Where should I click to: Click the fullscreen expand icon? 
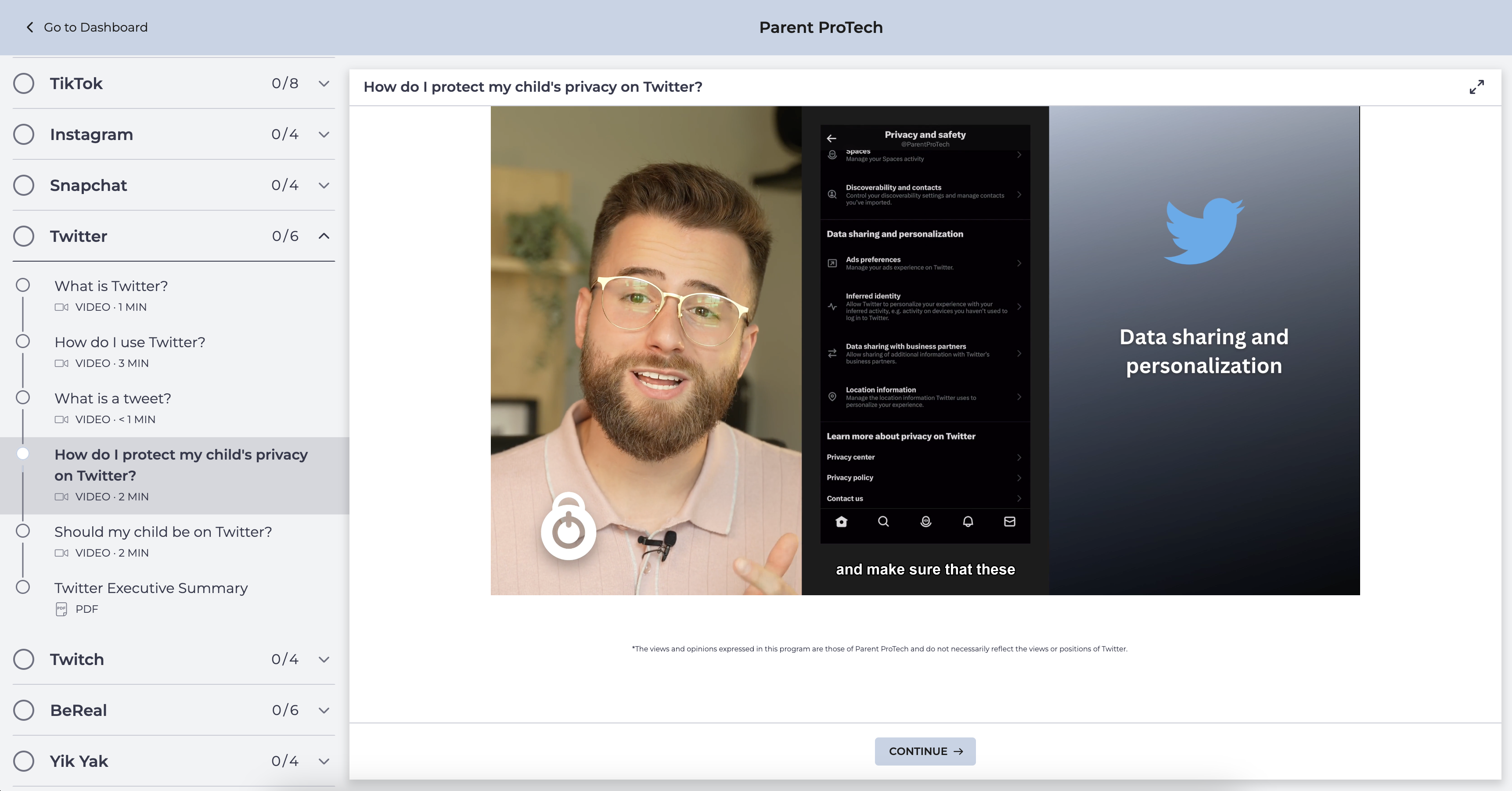pos(1476,87)
